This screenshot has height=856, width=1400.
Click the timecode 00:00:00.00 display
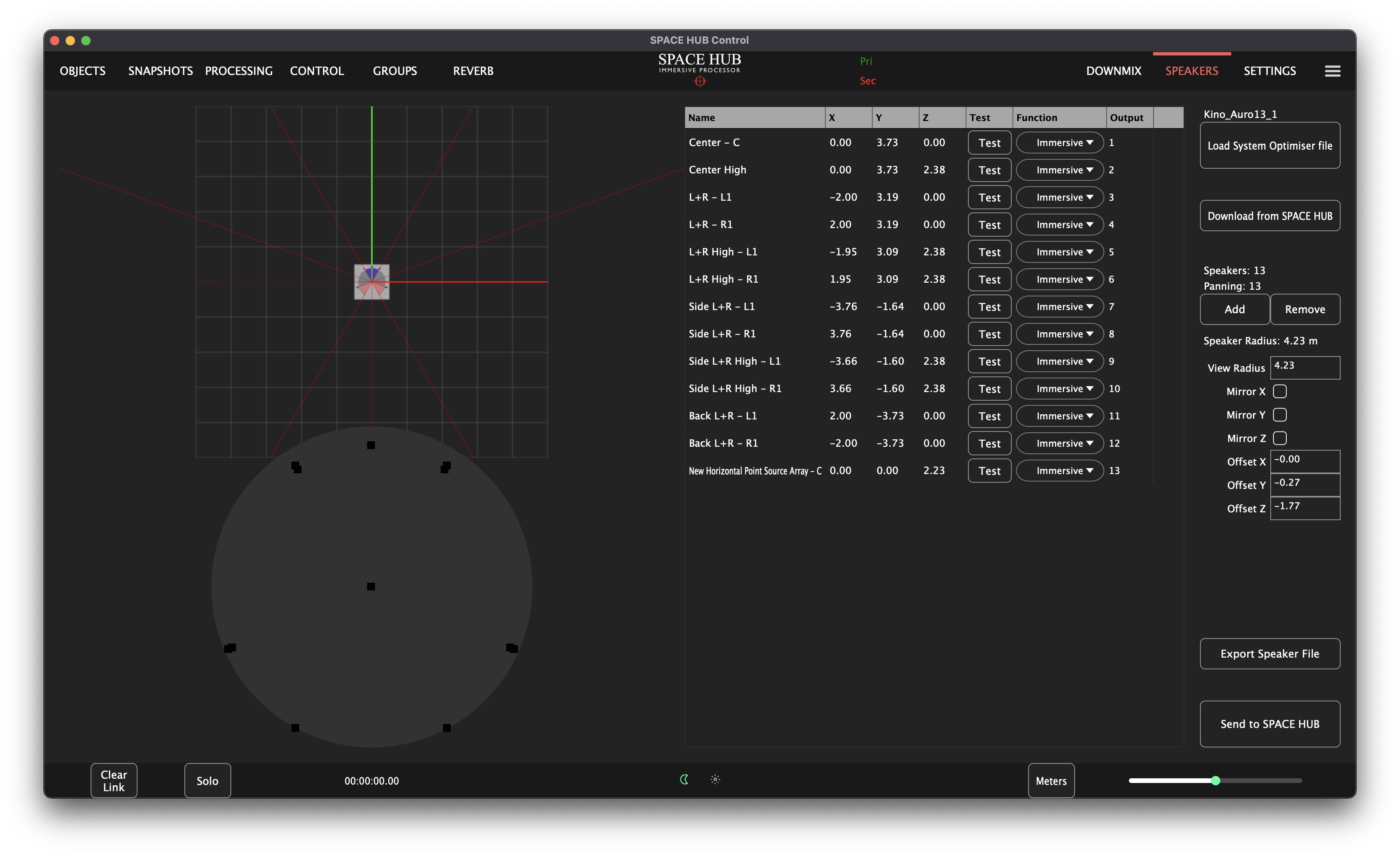[x=371, y=781]
